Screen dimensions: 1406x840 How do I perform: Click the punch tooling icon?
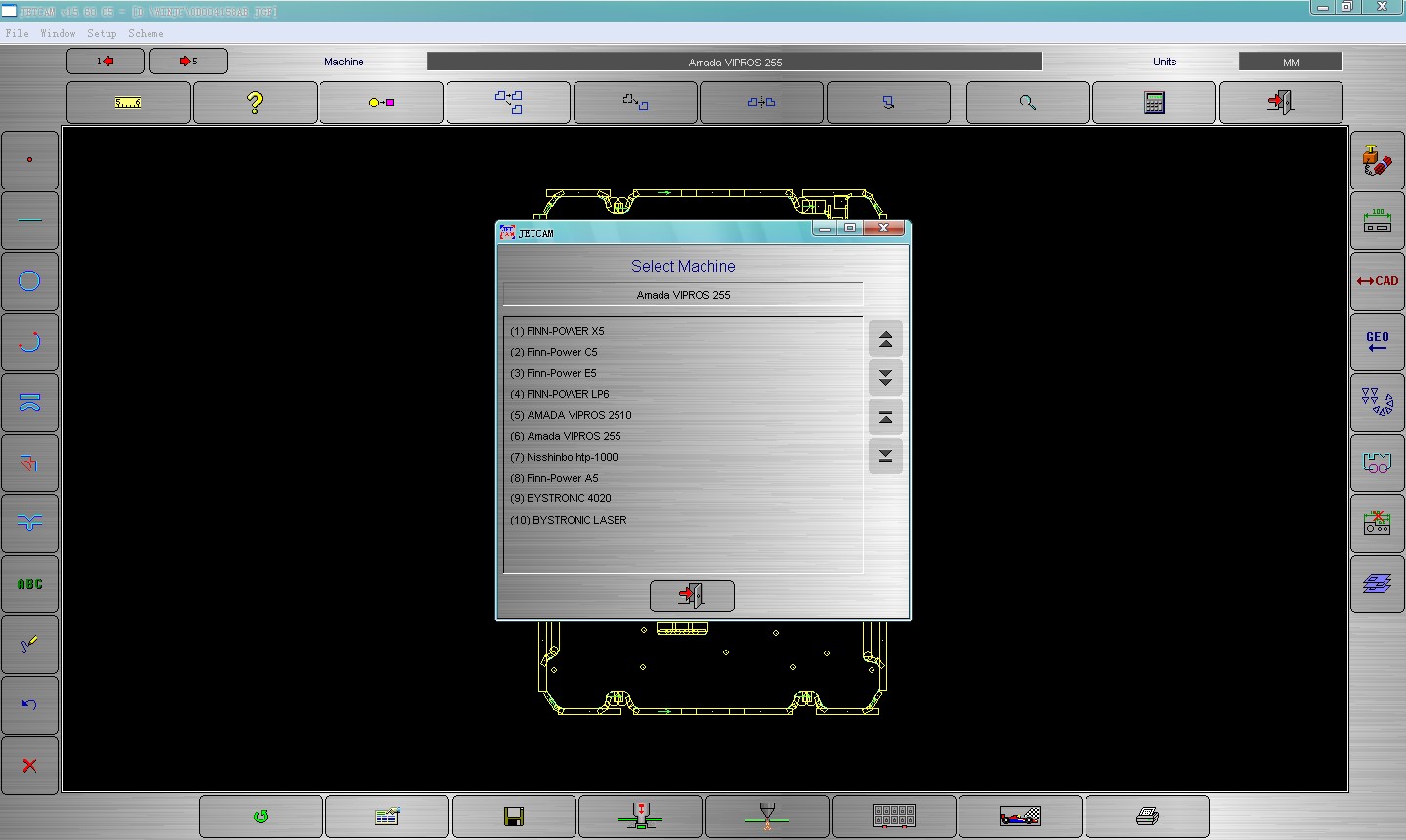(640, 817)
